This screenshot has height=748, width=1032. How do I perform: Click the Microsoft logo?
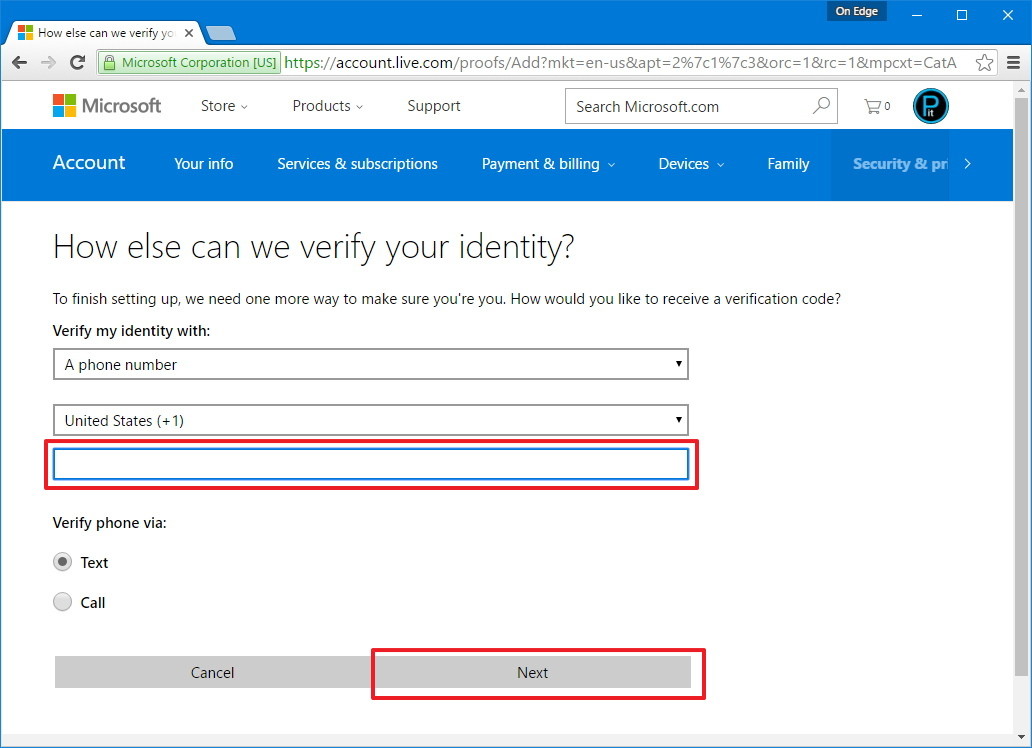tap(106, 105)
